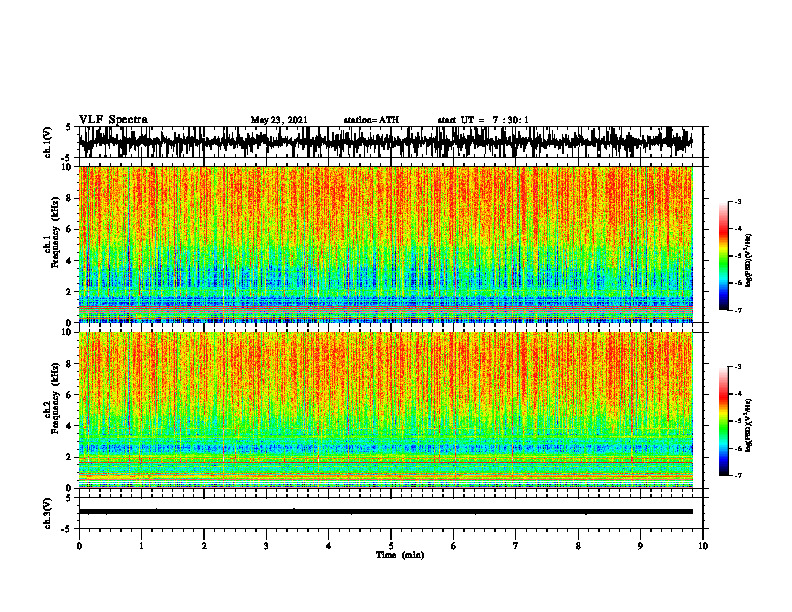
Task: Click the "ch.1(V)" vertical axis label
Action: click(x=48, y=142)
